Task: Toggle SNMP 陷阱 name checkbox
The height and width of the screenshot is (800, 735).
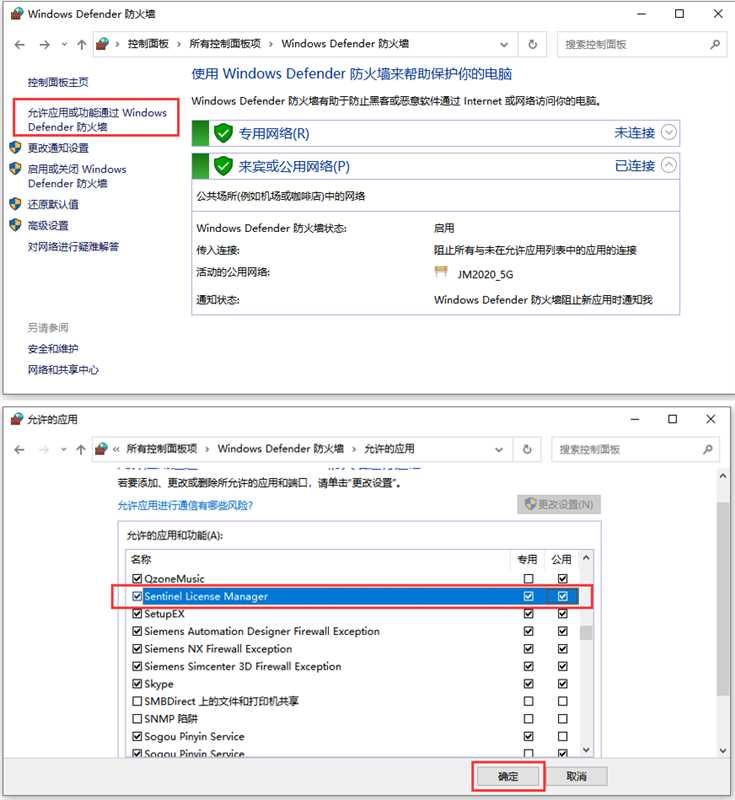Action: pos(137,719)
